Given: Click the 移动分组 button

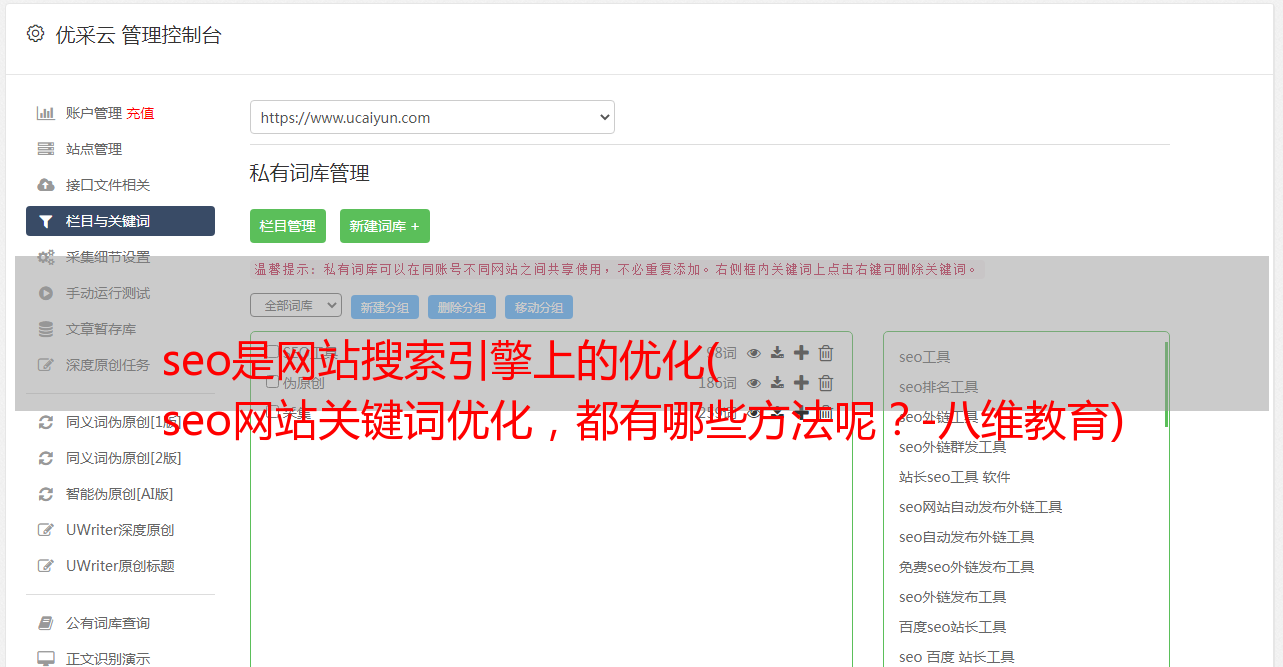Looking at the screenshot, I should coord(539,307).
